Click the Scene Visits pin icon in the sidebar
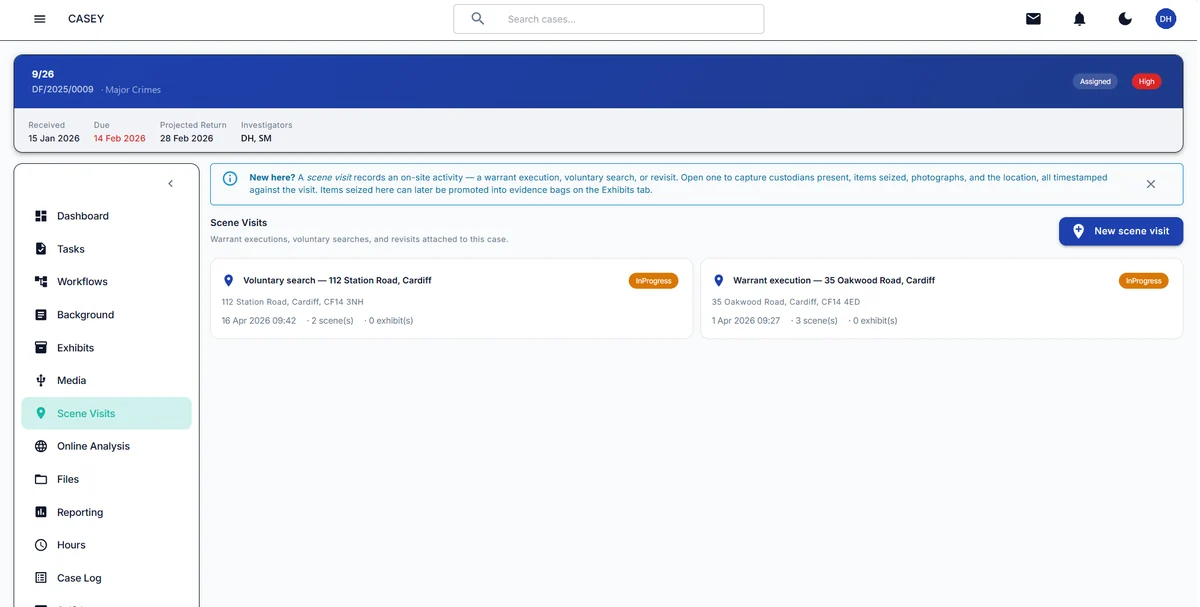 (41, 413)
